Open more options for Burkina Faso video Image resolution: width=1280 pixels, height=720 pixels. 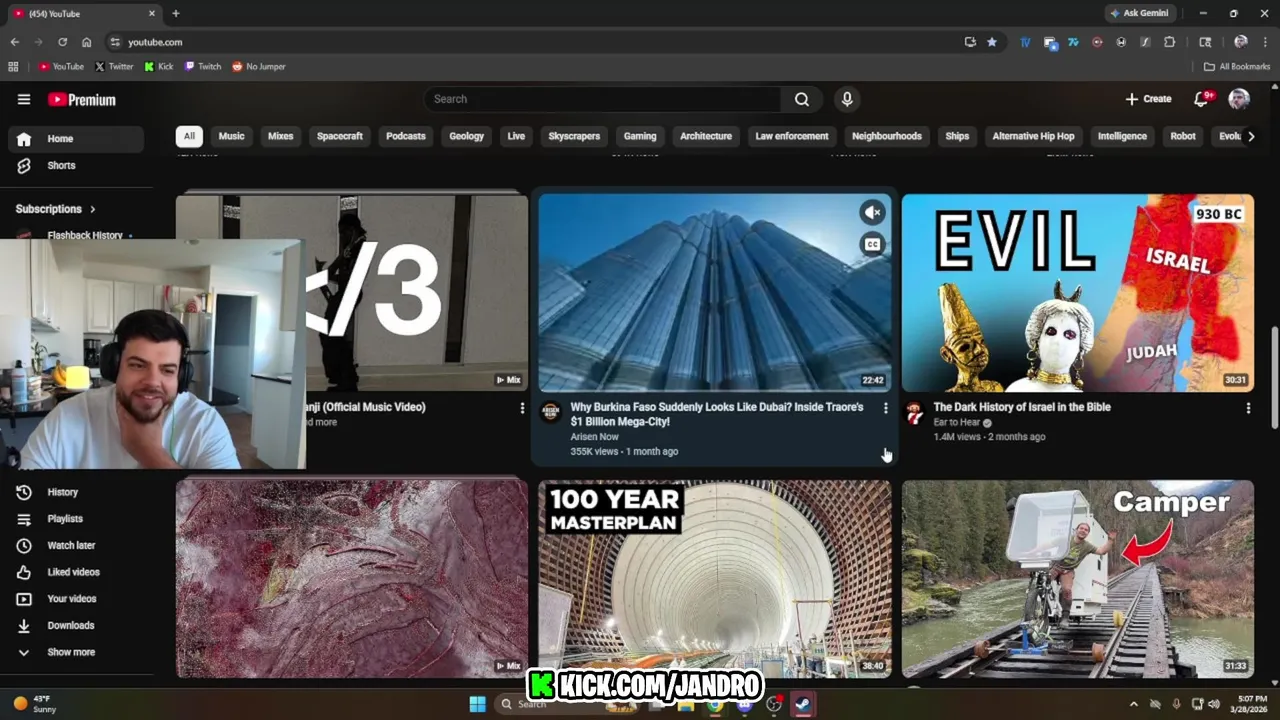coord(885,408)
